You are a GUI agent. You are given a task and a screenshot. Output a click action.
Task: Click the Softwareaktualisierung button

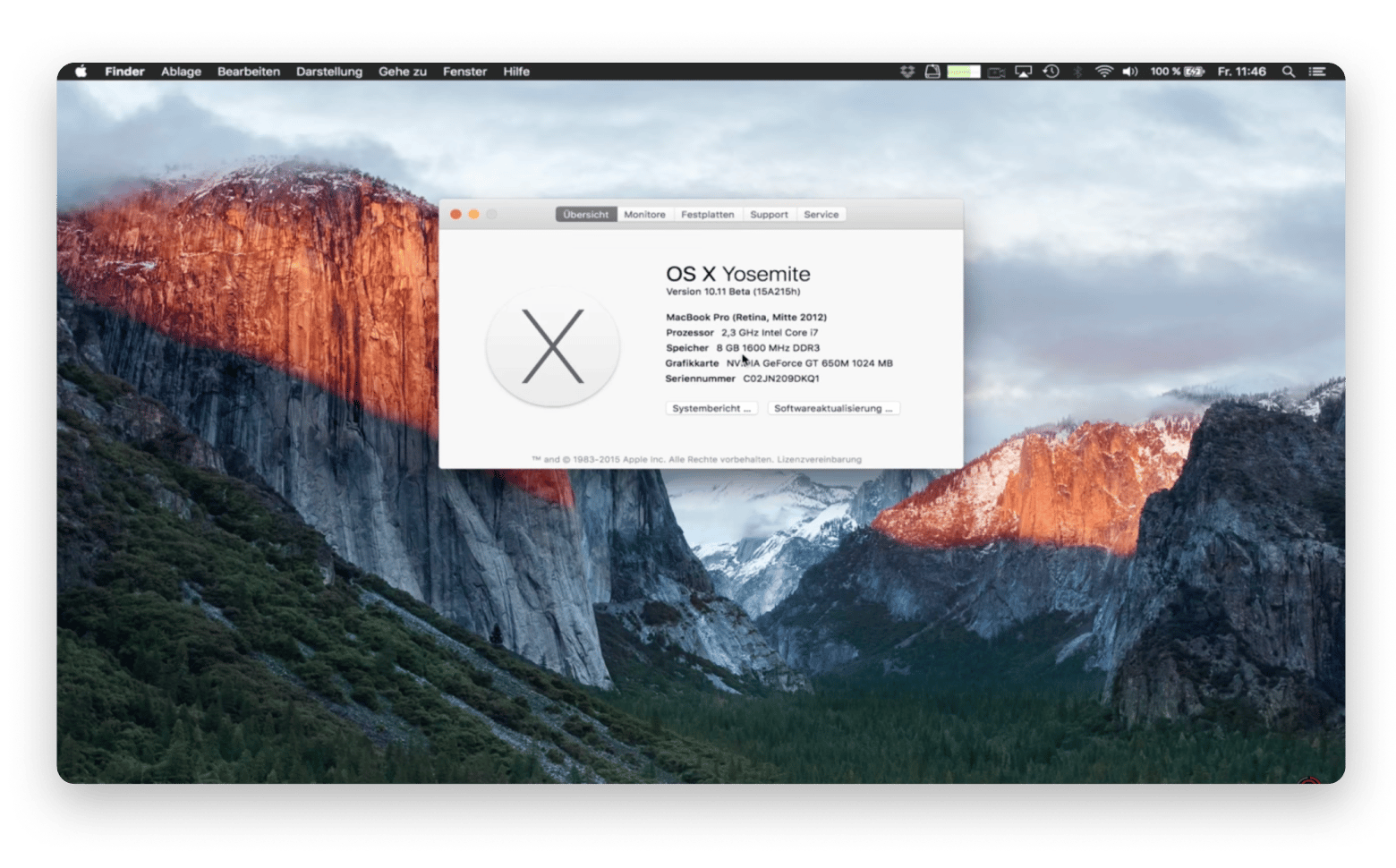(833, 408)
